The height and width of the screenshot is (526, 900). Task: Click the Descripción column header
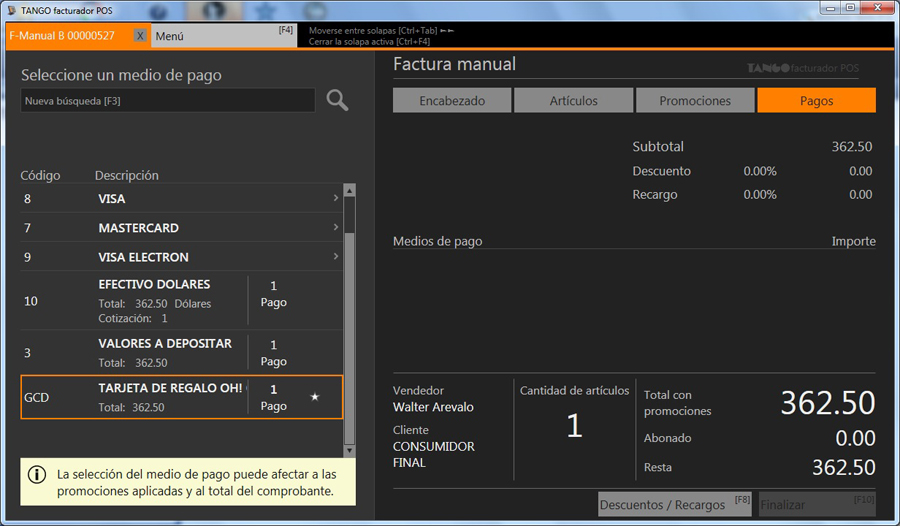tap(127, 175)
